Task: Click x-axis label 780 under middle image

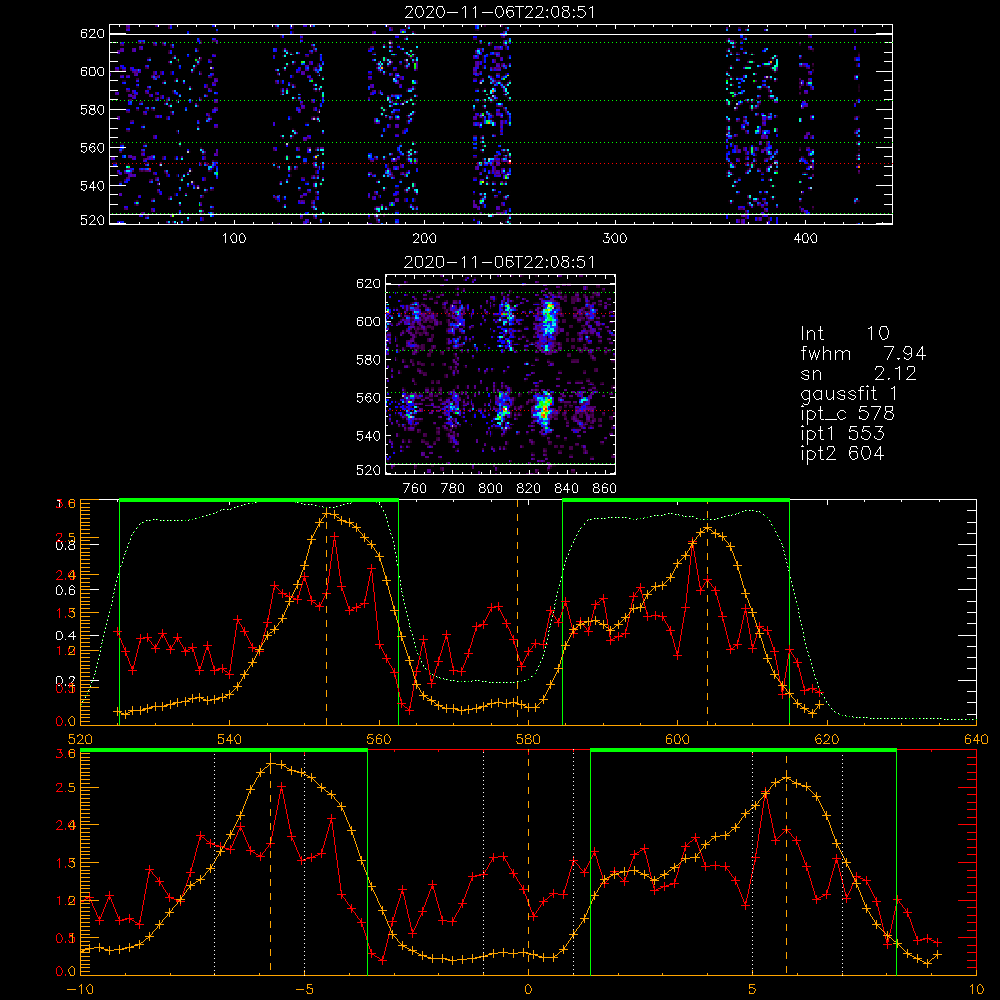Action: pos(453,489)
